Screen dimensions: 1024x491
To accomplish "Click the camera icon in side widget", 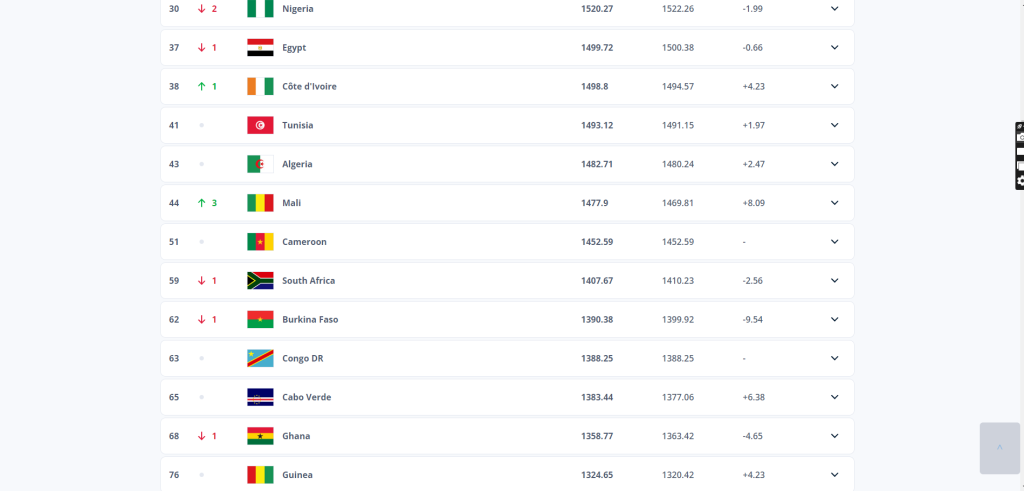I will tap(1020, 137).
